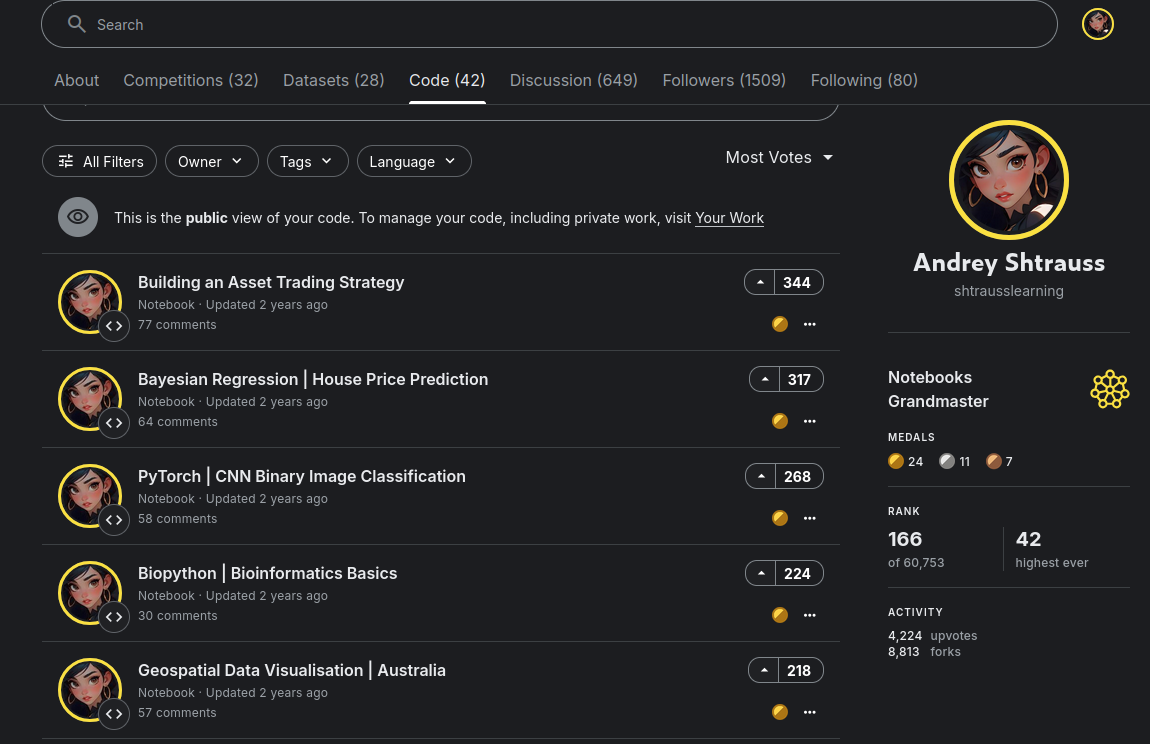Image resolution: width=1150 pixels, height=744 pixels.
Task: Click the 4,224 upvotes activity text
Action: coord(932,635)
